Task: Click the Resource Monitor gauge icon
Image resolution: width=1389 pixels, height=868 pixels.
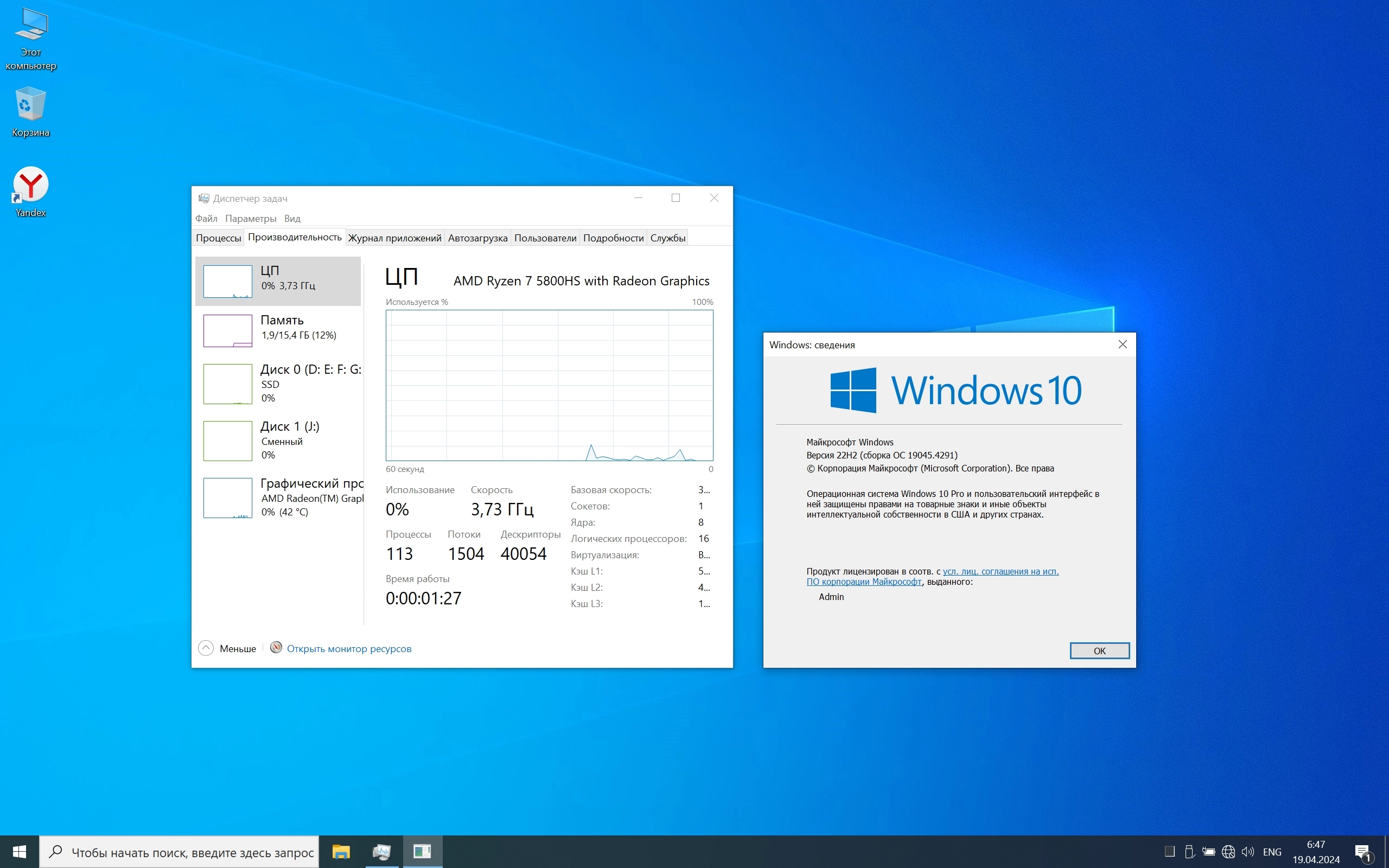Action: coord(276,648)
